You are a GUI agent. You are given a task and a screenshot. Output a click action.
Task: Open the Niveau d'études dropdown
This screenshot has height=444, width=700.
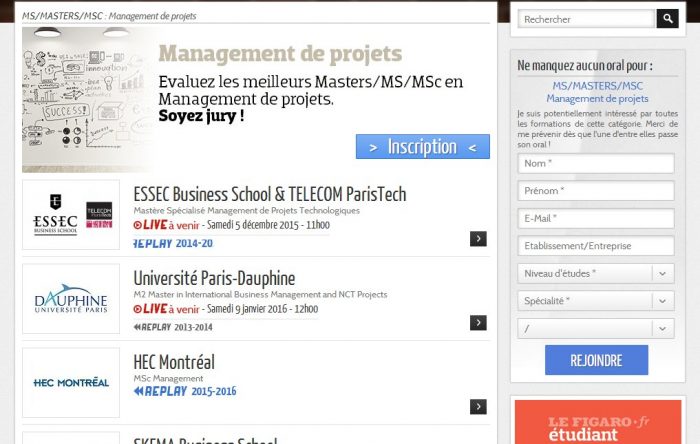tap(596, 274)
